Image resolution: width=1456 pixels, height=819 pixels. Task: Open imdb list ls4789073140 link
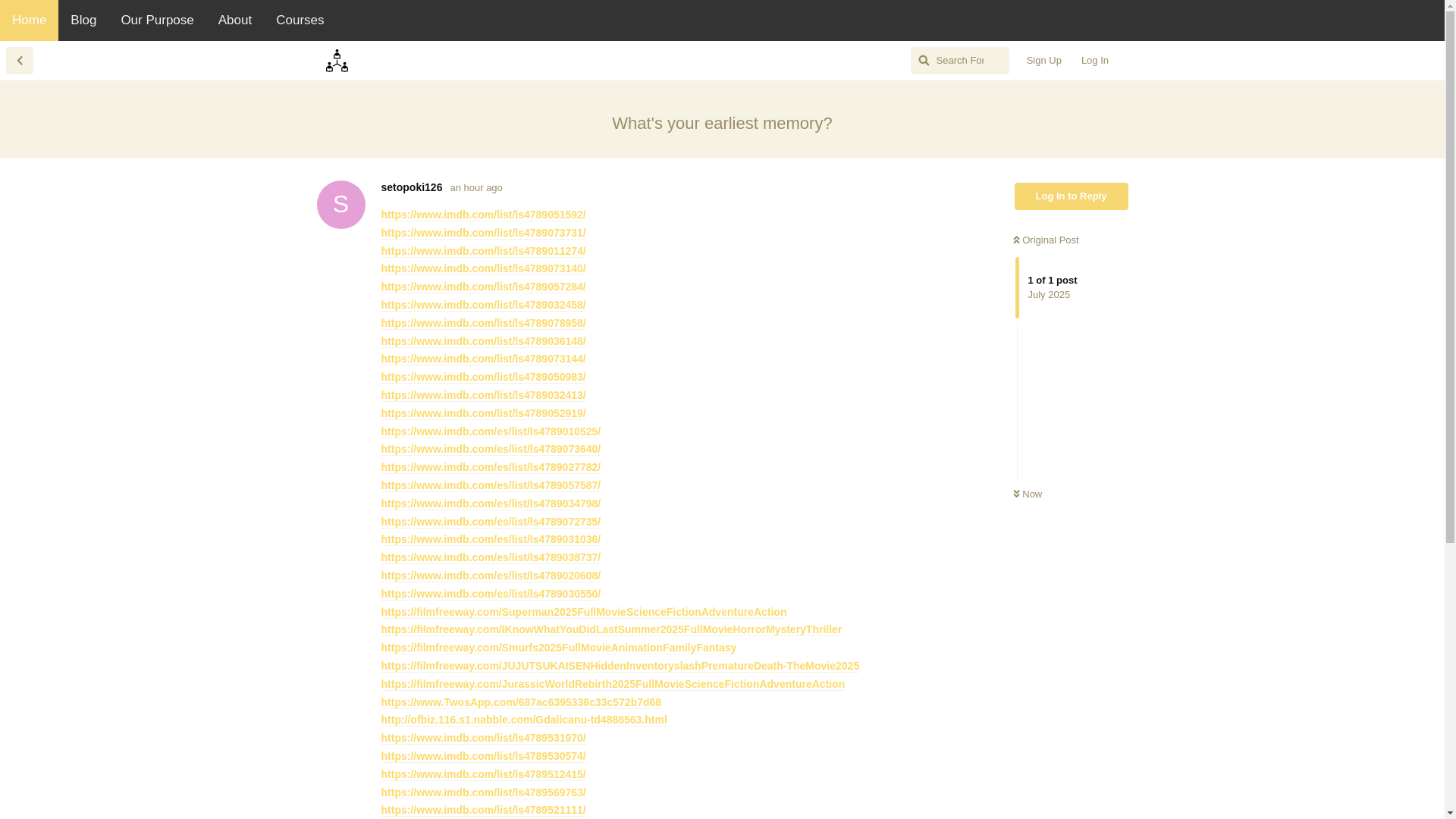pos(483,269)
